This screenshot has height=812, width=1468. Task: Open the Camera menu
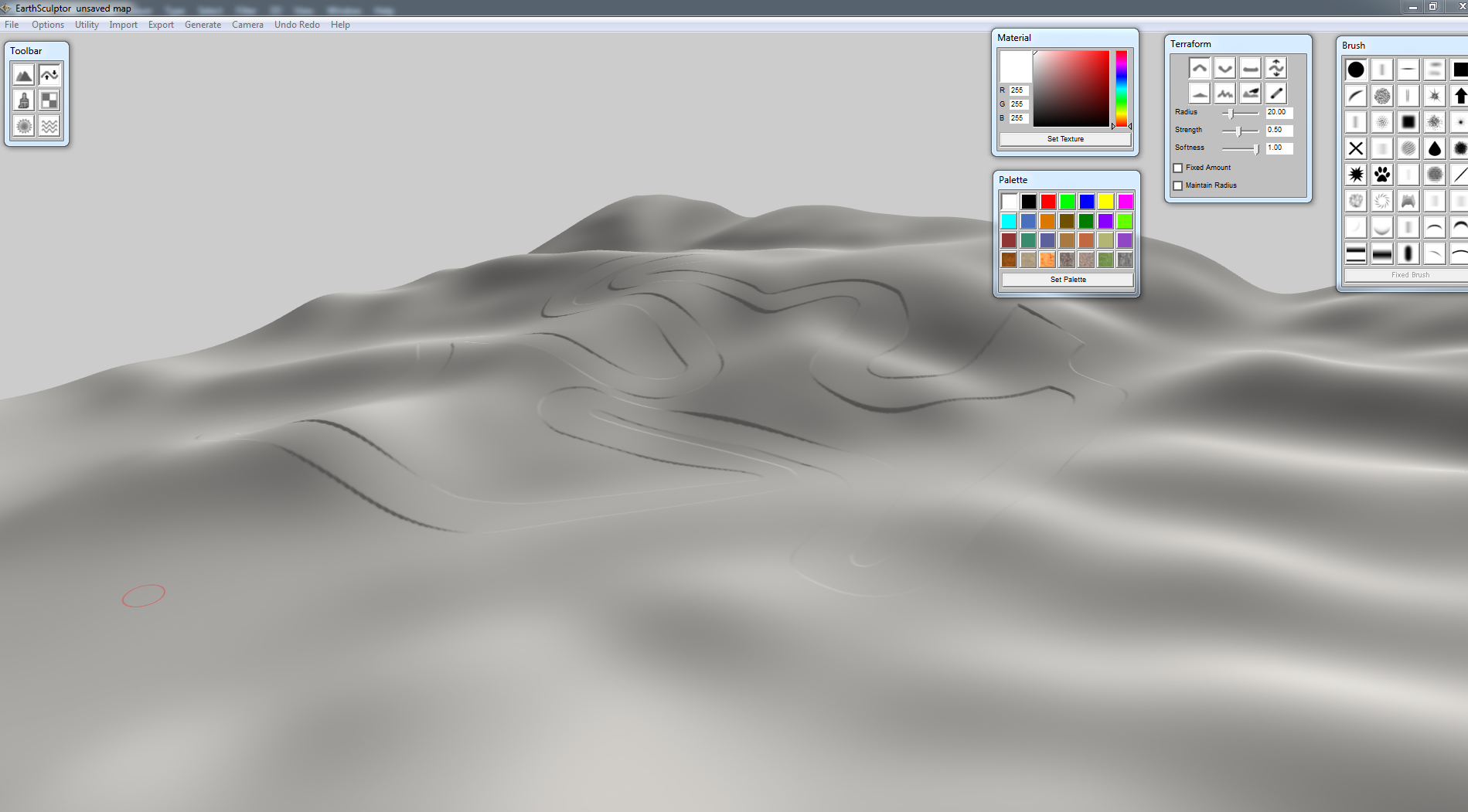(x=247, y=25)
